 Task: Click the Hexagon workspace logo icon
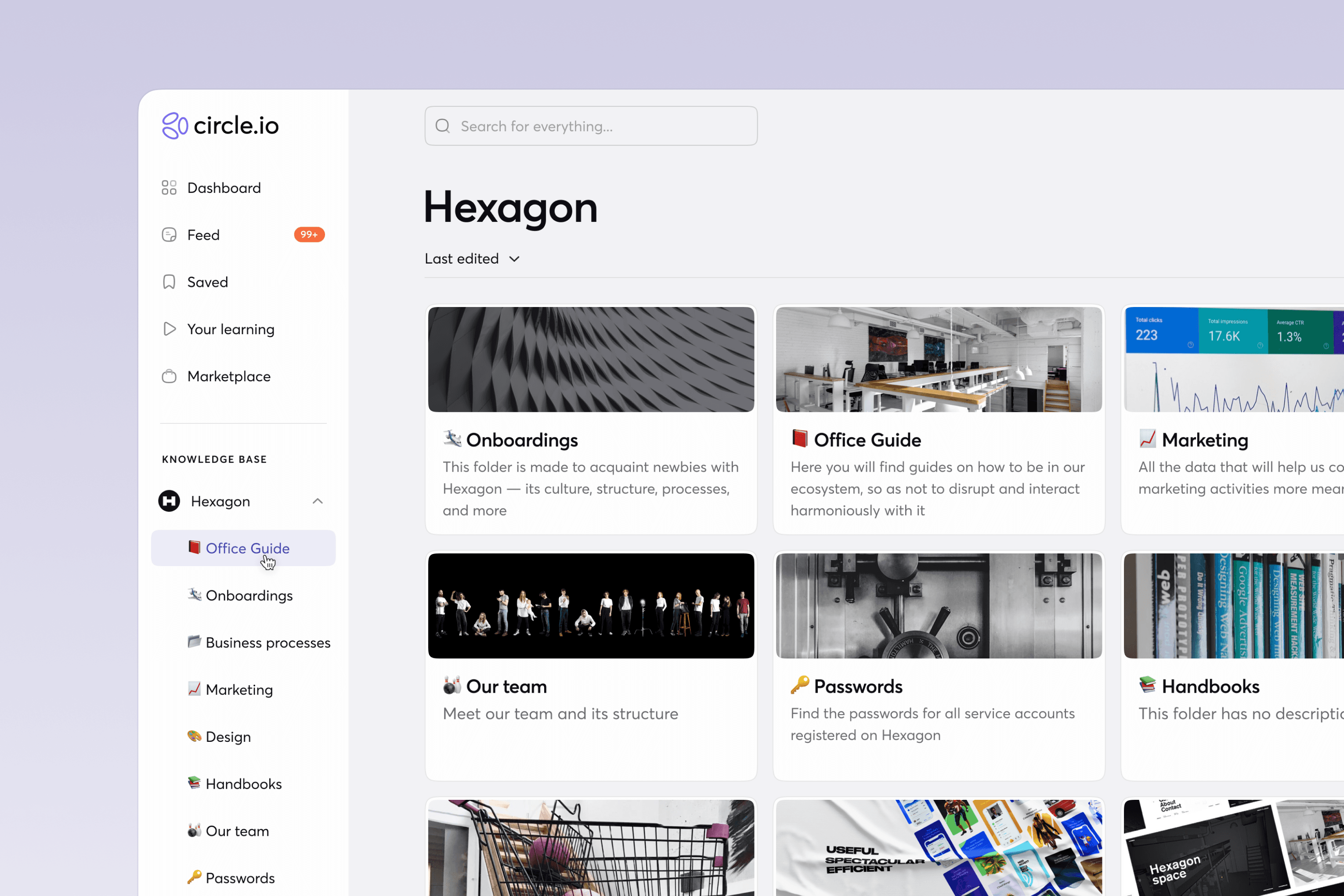(169, 501)
